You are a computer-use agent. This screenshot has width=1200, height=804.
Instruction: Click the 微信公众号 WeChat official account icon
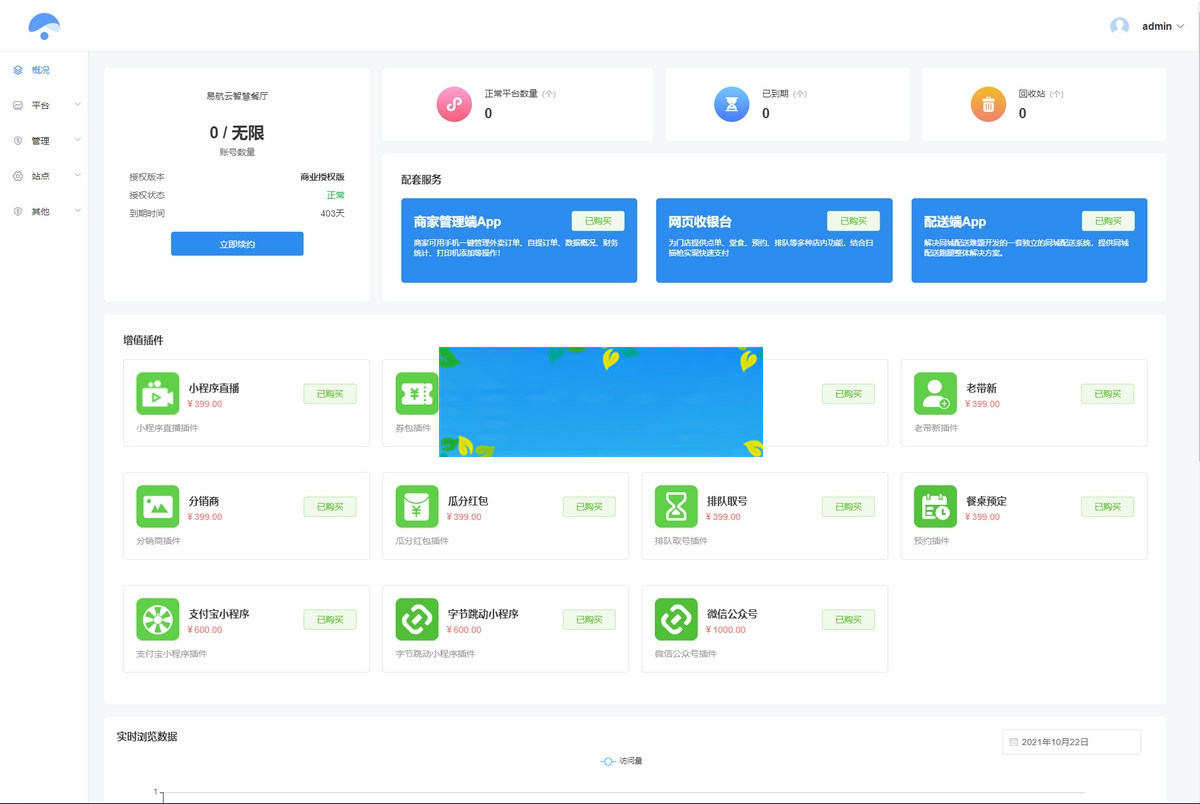click(676, 620)
